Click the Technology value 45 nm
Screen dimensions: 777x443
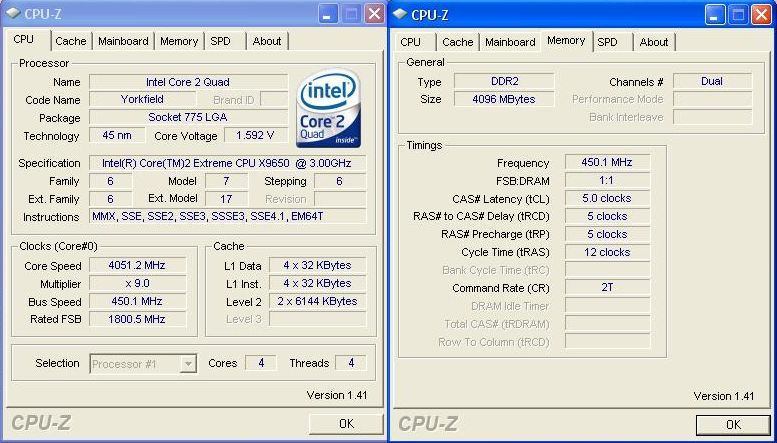pyautogui.click(x=117, y=135)
